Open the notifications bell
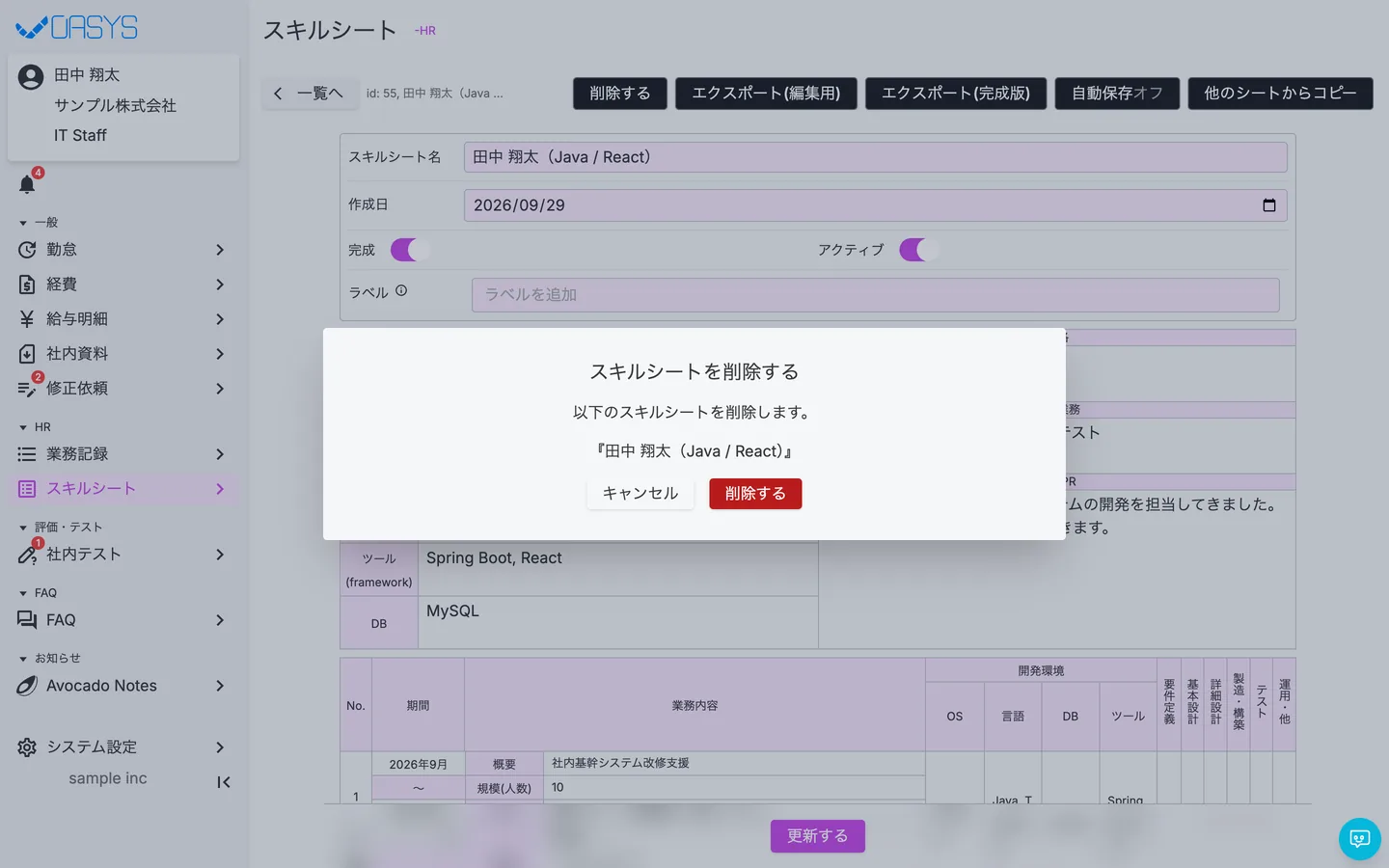This screenshot has height=868, width=1389. click(27, 184)
